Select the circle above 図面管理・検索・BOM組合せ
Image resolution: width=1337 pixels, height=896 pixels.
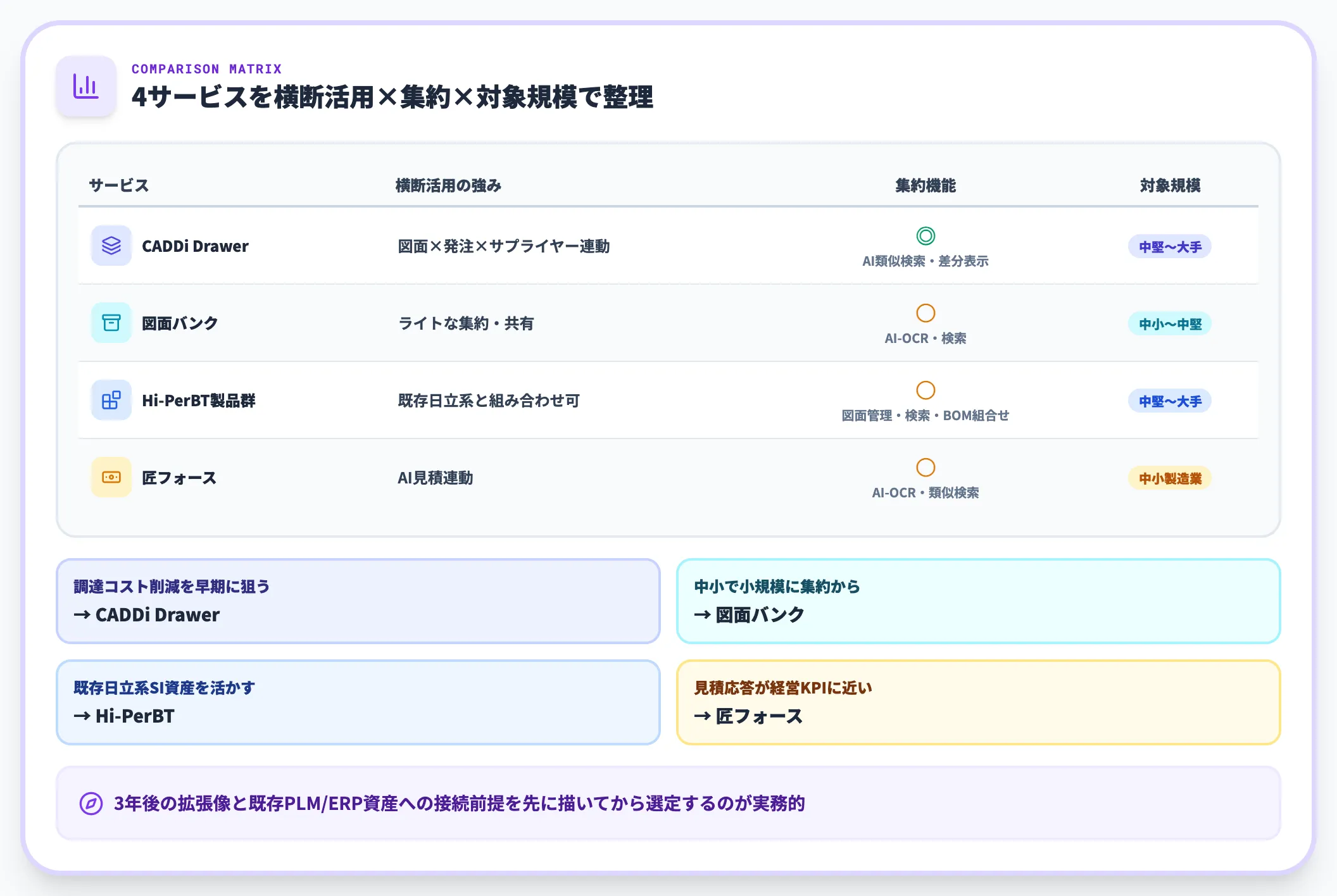[x=926, y=390]
